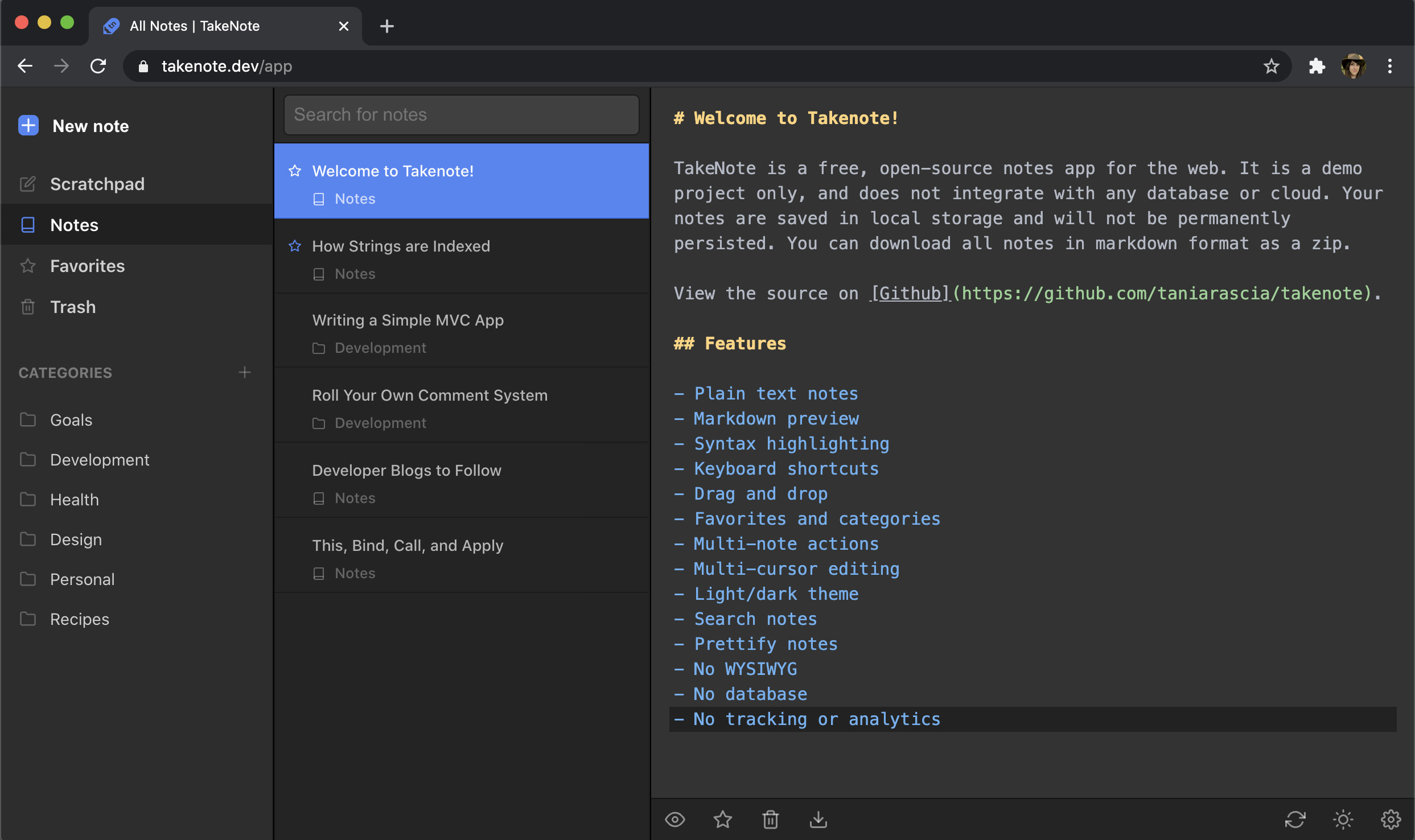Toggle light/dark theme using sun icon
The height and width of the screenshot is (840, 1415).
[x=1343, y=820]
